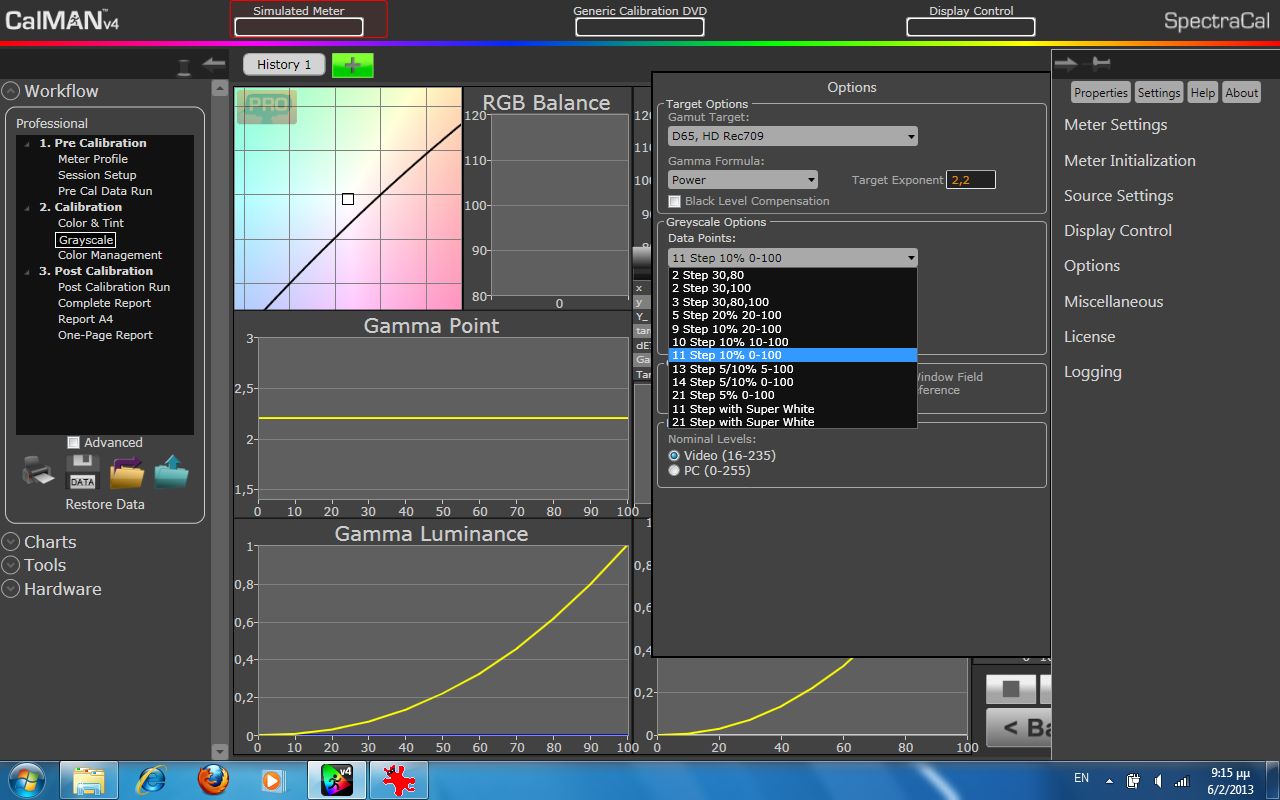Click the pin icon on left panel
Viewport: 1280px width, 800px height.
(x=184, y=67)
